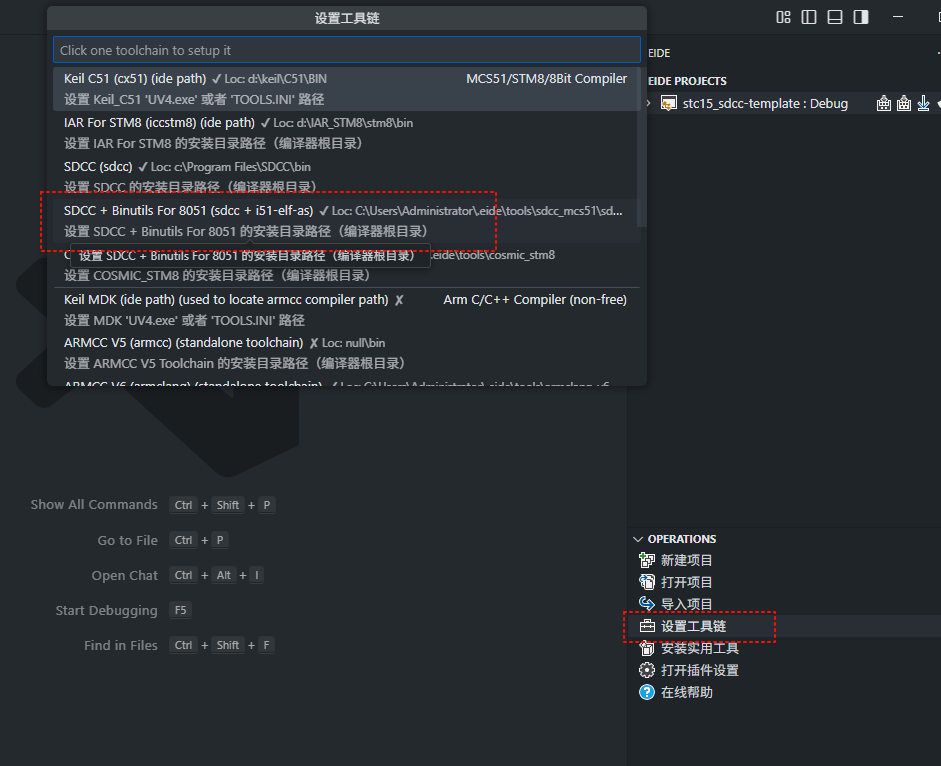The width and height of the screenshot is (941, 766).
Task: Click the 新建项目 new project icon
Action: click(x=647, y=560)
